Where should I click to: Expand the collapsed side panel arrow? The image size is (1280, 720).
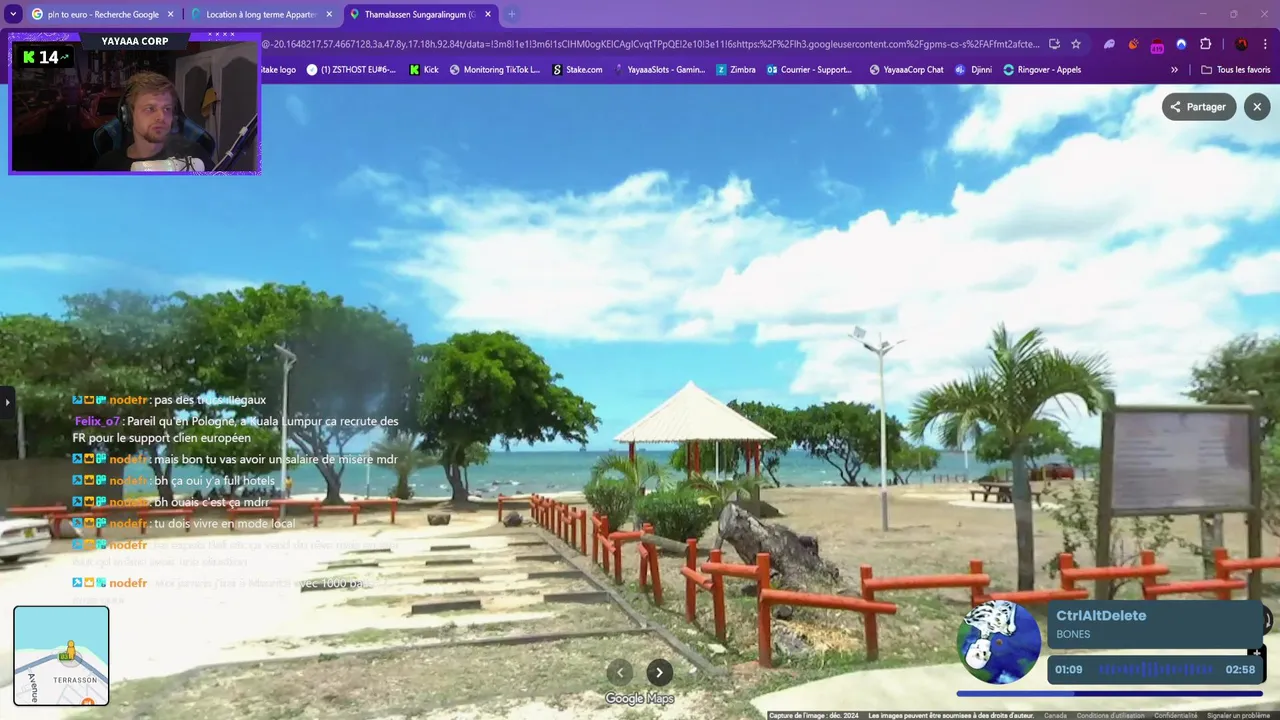click(x=7, y=402)
